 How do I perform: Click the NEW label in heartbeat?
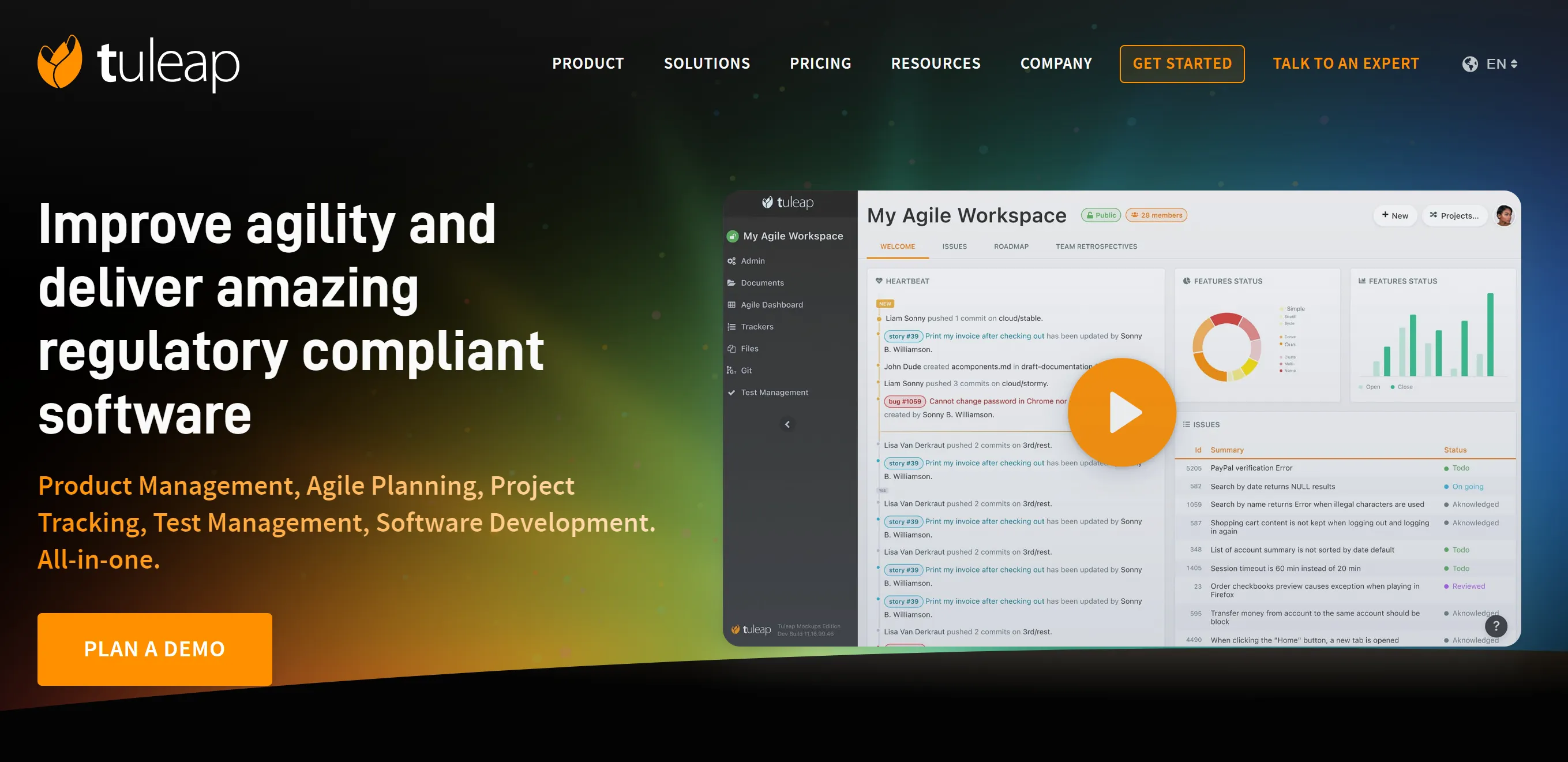(x=884, y=303)
